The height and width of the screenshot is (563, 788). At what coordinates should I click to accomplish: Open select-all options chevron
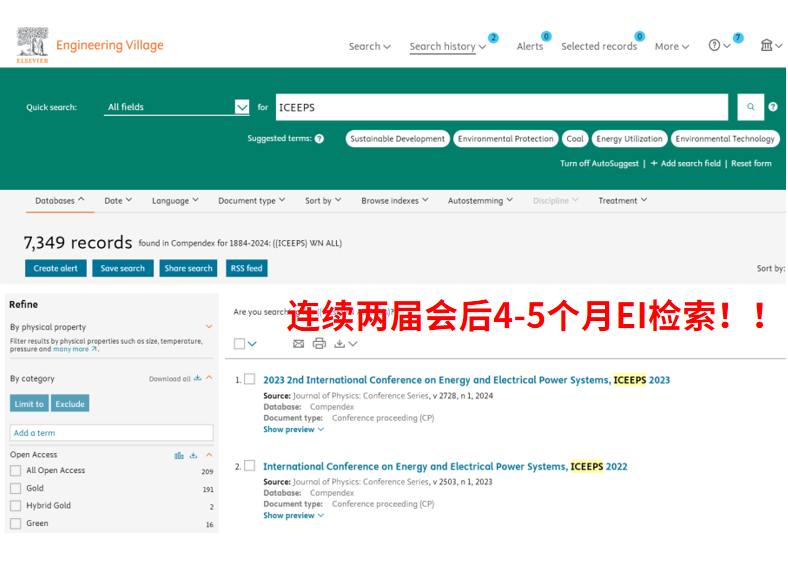(x=252, y=344)
